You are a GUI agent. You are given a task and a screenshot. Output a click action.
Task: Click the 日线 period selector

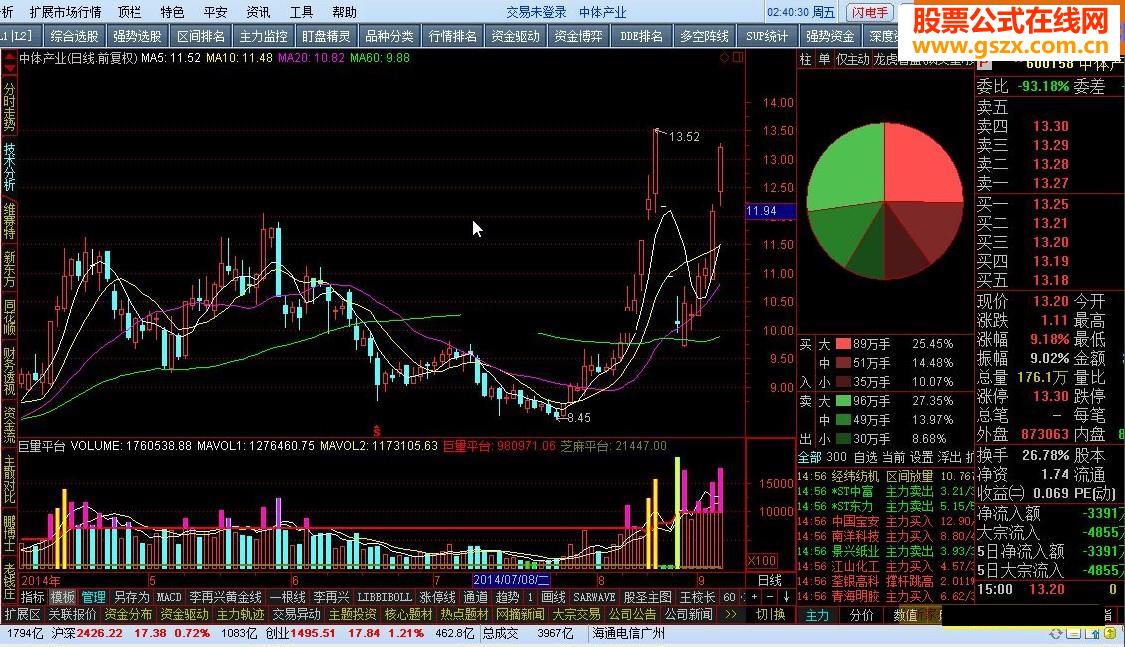(770, 580)
